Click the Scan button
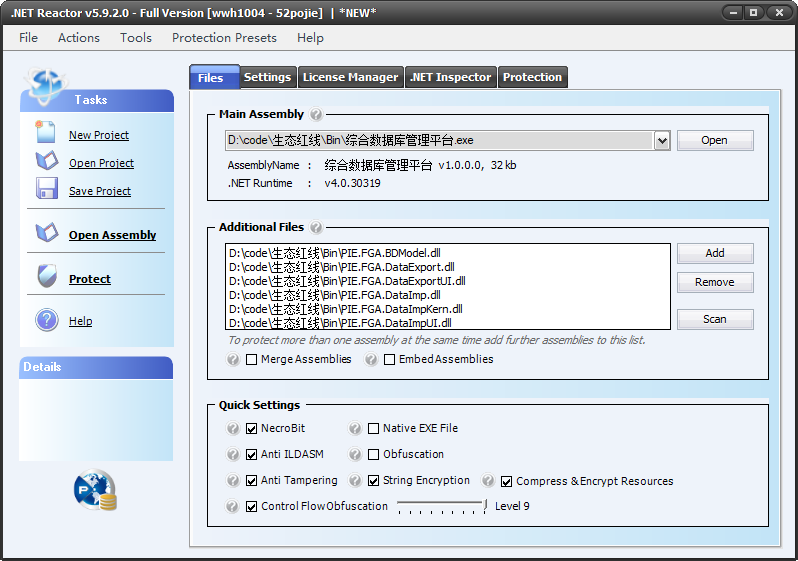Image resolution: width=798 pixels, height=561 pixels. point(715,319)
